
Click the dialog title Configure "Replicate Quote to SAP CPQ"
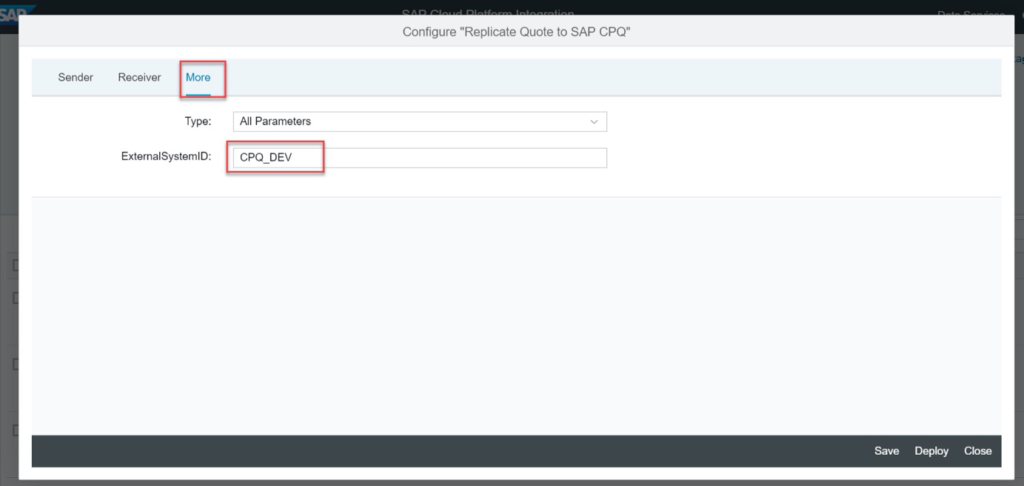tap(516, 31)
